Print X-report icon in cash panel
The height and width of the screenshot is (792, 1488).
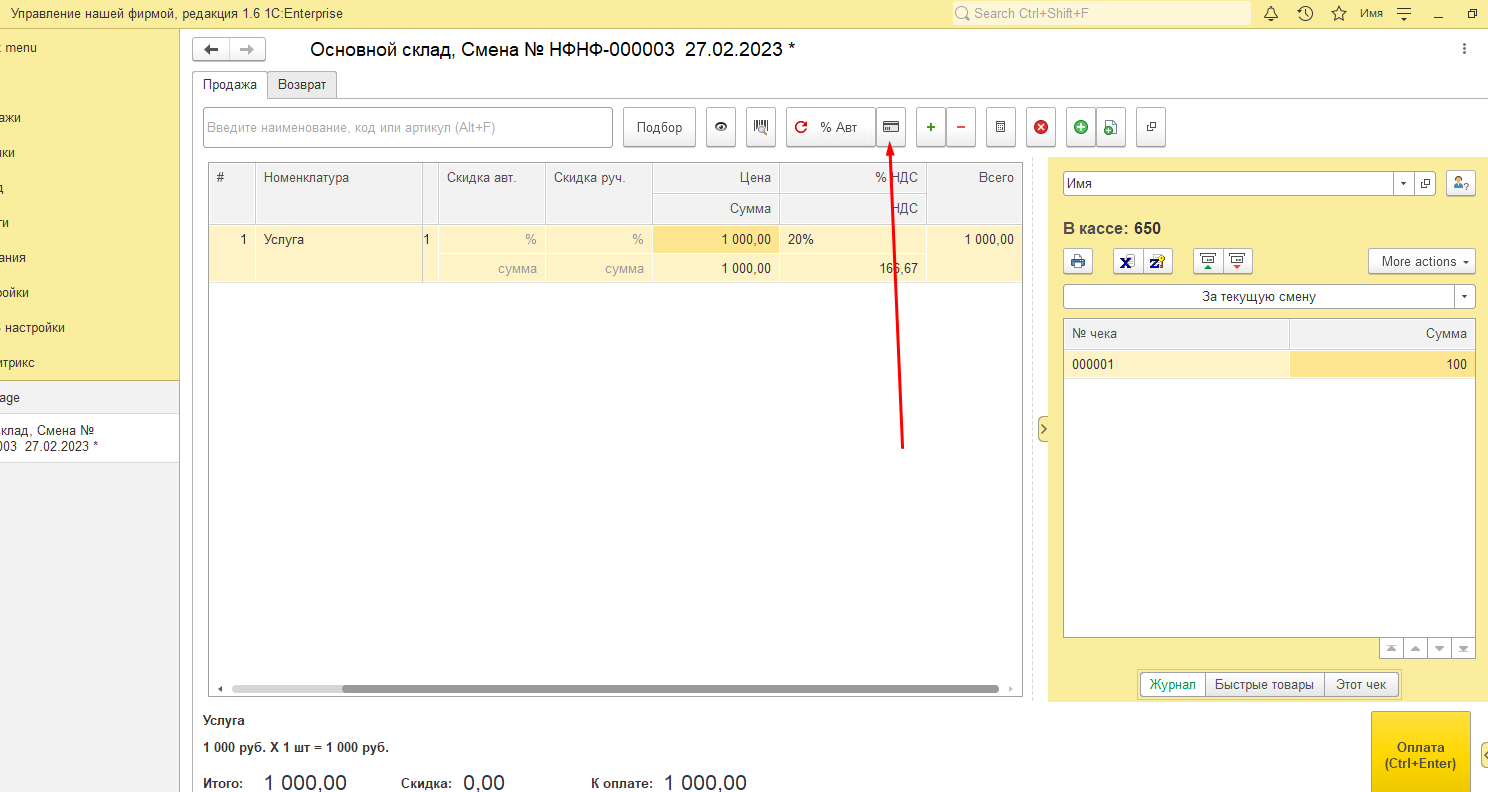[x=1127, y=261]
